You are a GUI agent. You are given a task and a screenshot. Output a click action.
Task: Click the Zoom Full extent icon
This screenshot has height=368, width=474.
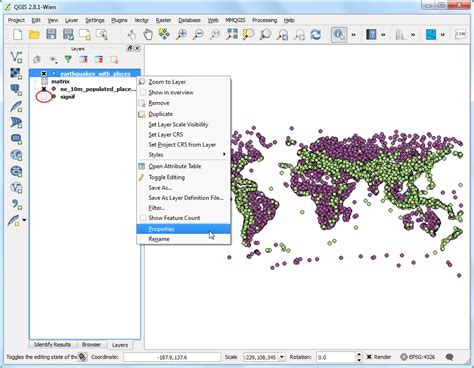pos(232,34)
